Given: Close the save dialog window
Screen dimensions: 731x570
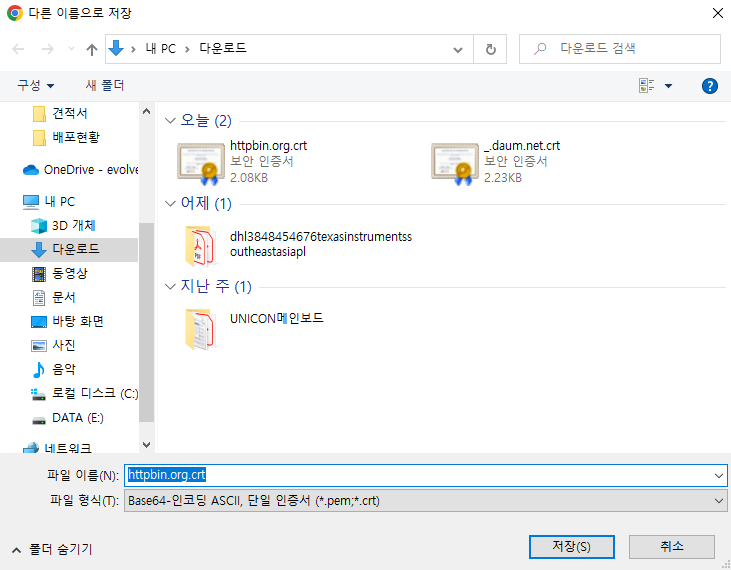Looking at the screenshot, I should (x=717, y=13).
